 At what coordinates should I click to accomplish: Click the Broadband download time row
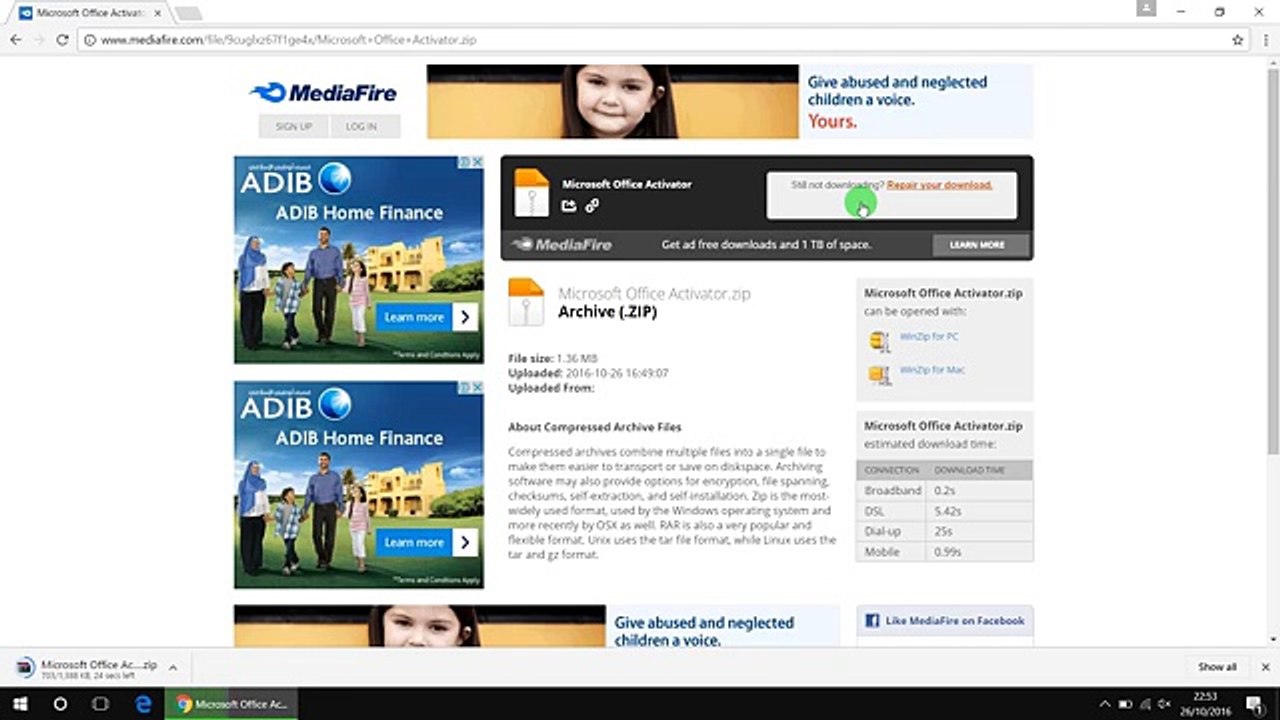coord(945,491)
